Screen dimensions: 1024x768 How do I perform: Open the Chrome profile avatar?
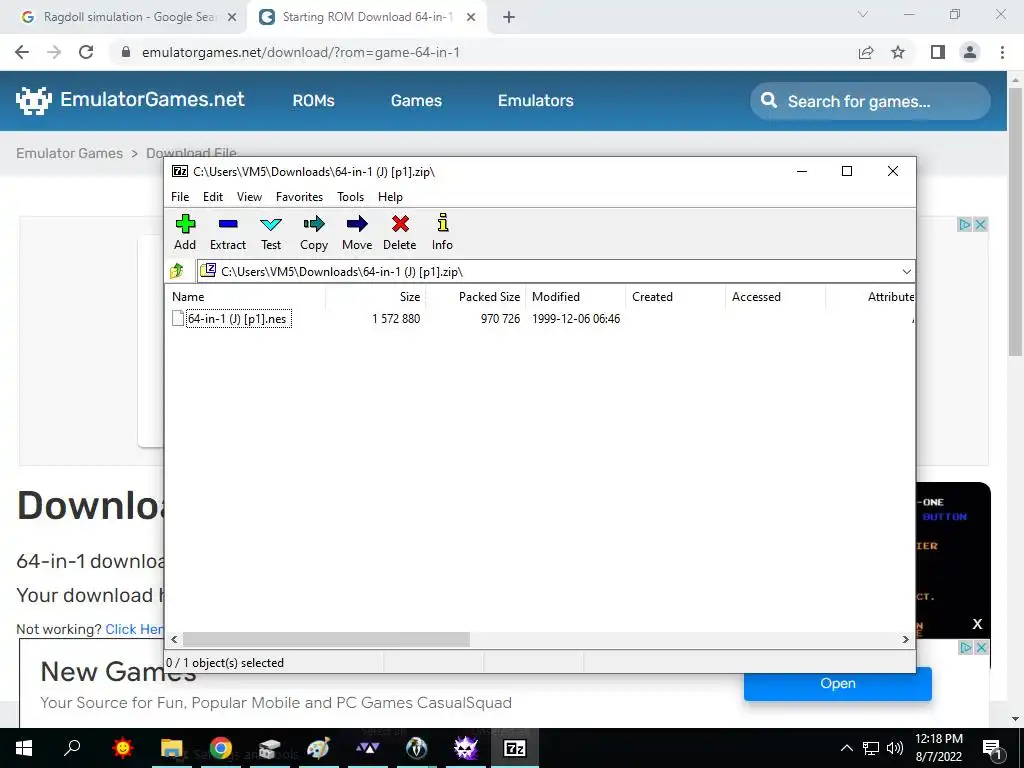[970, 52]
